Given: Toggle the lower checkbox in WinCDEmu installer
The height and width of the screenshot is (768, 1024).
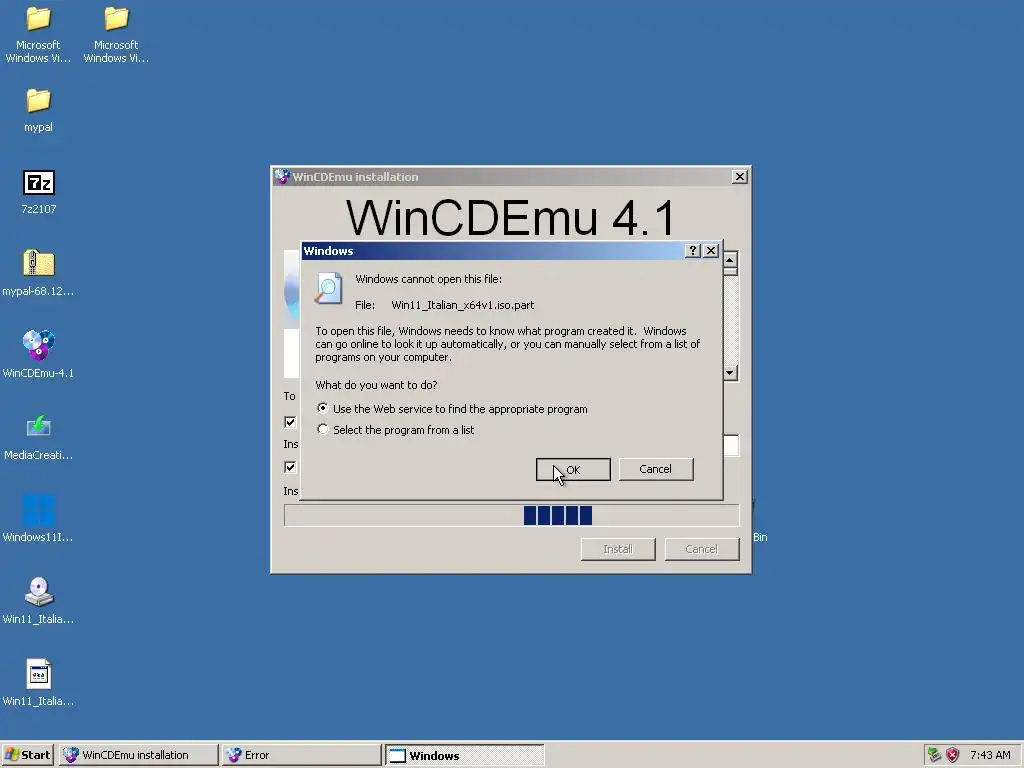Looking at the screenshot, I should tap(291, 467).
